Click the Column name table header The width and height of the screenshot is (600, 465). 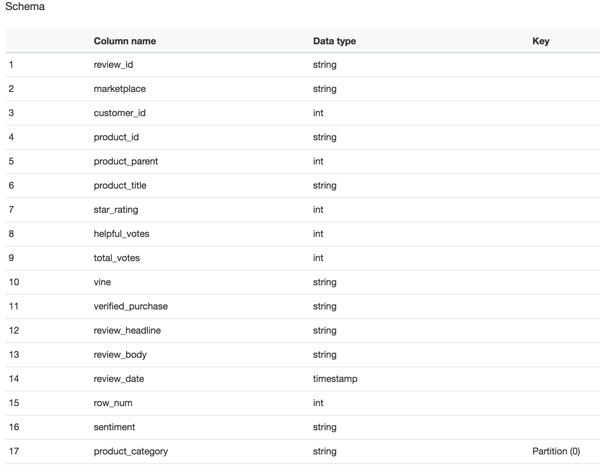click(x=125, y=41)
